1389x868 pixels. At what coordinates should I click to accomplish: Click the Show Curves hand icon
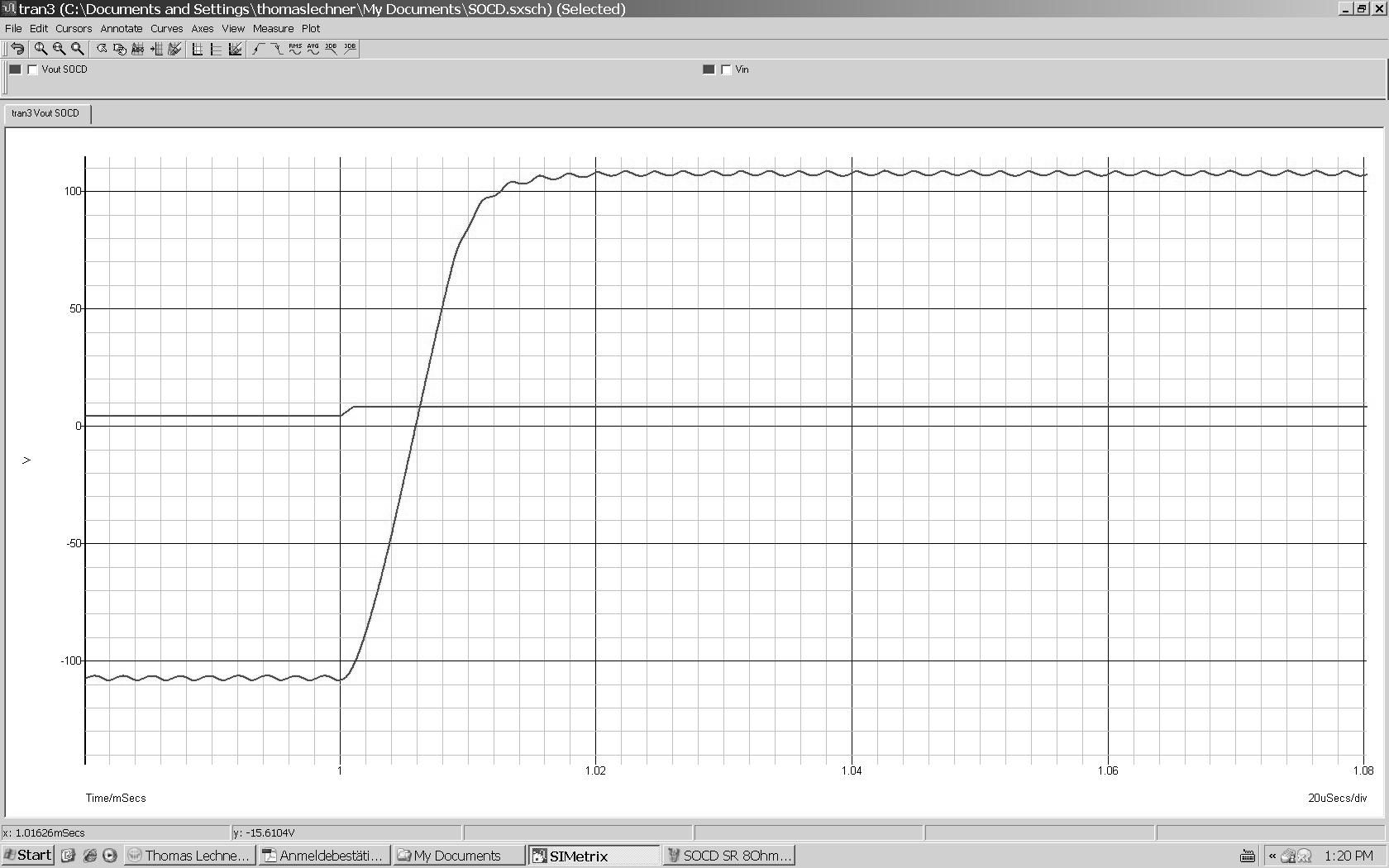[x=120, y=49]
